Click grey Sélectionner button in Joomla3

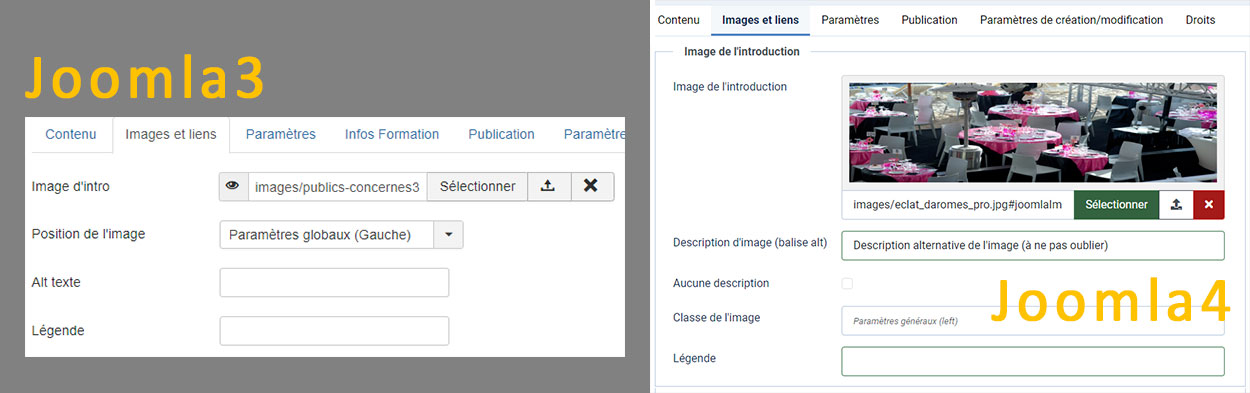pyautogui.click(x=477, y=187)
